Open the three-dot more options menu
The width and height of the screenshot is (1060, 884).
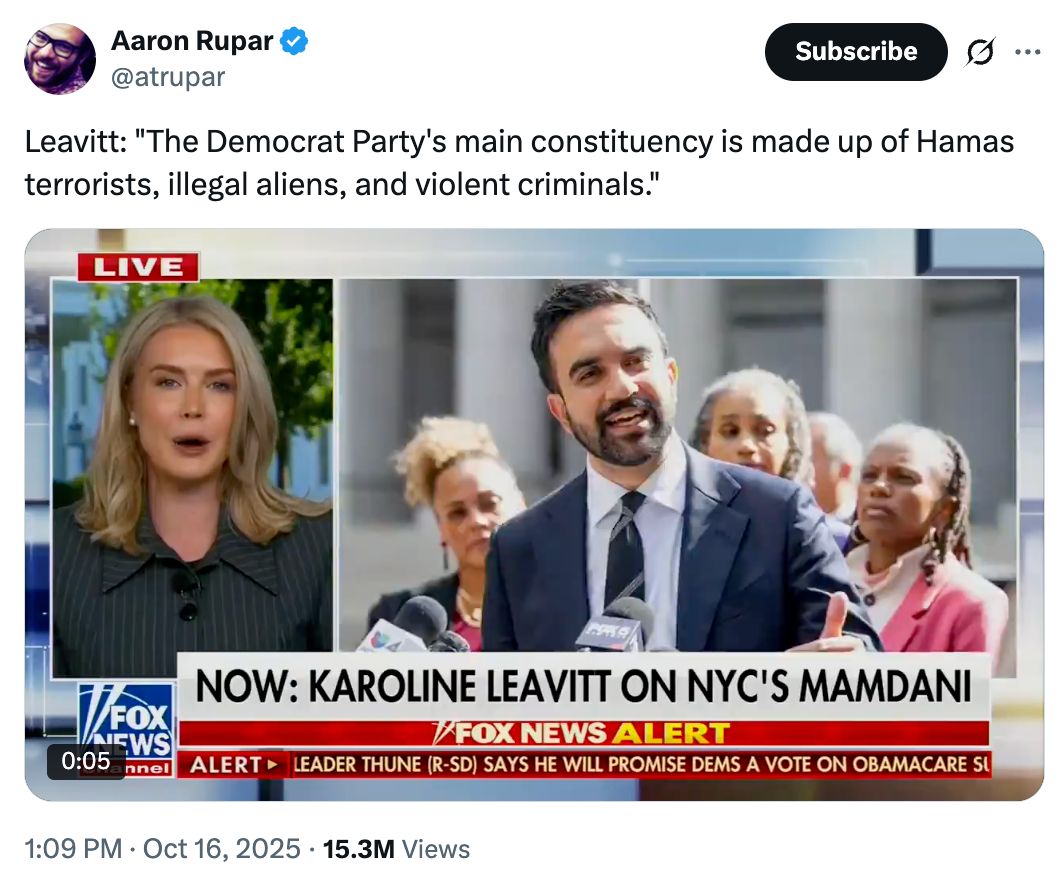tap(1028, 51)
